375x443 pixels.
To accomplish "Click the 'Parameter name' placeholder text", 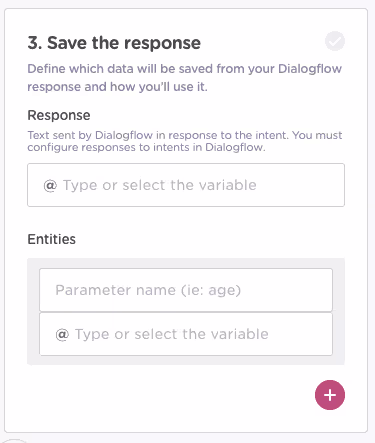I will coord(148,290).
